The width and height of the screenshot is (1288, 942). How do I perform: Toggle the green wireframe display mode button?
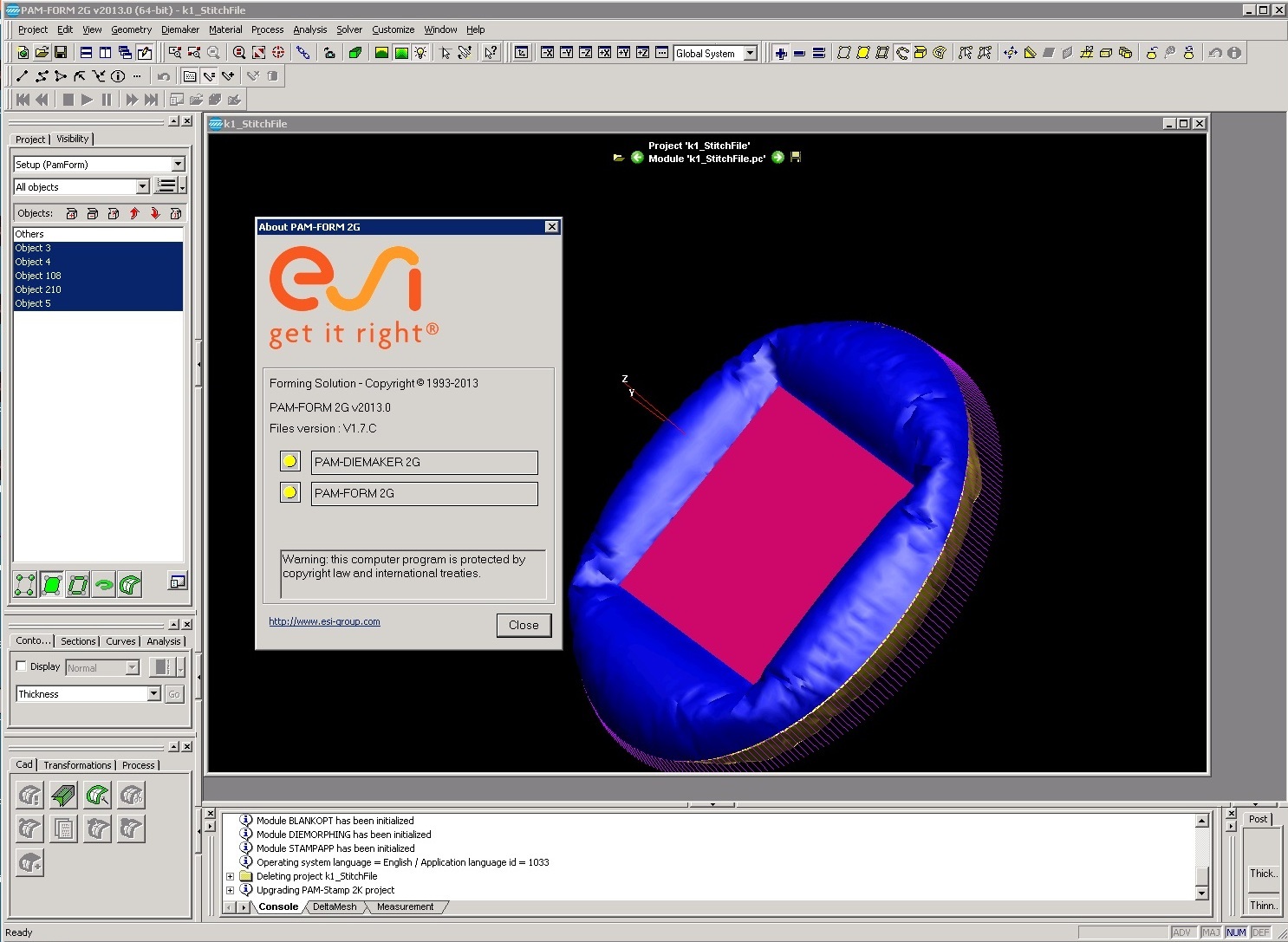pos(78,586)
